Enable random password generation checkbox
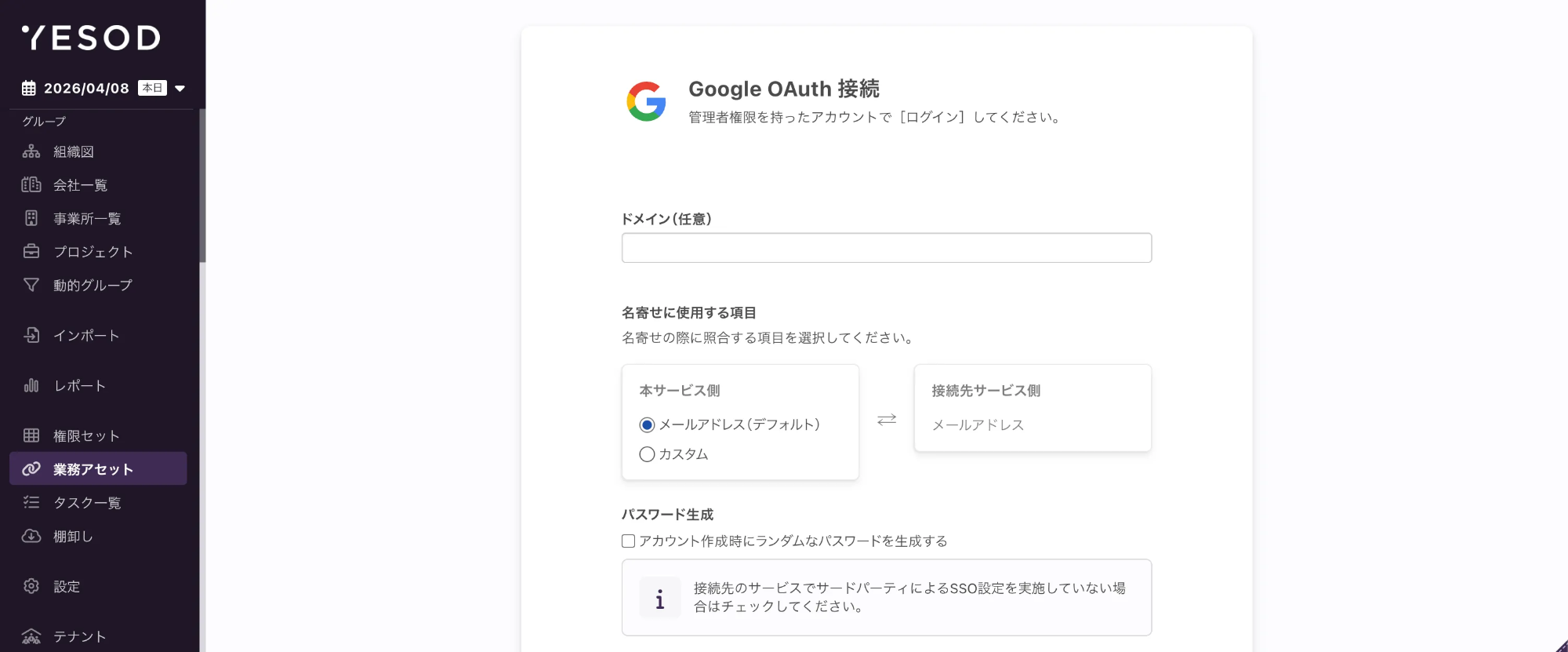1568x652 pixels. click(x=628, y=541)
